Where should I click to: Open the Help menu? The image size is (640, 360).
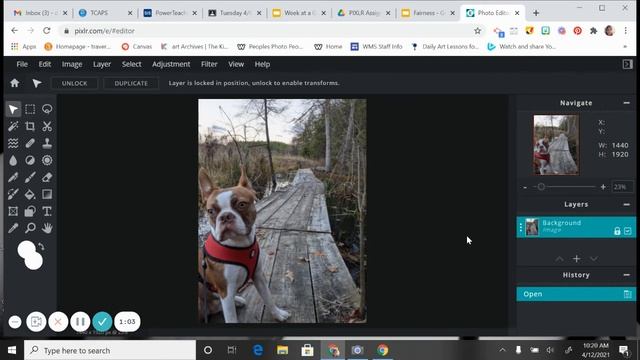(x=262, y=64)
